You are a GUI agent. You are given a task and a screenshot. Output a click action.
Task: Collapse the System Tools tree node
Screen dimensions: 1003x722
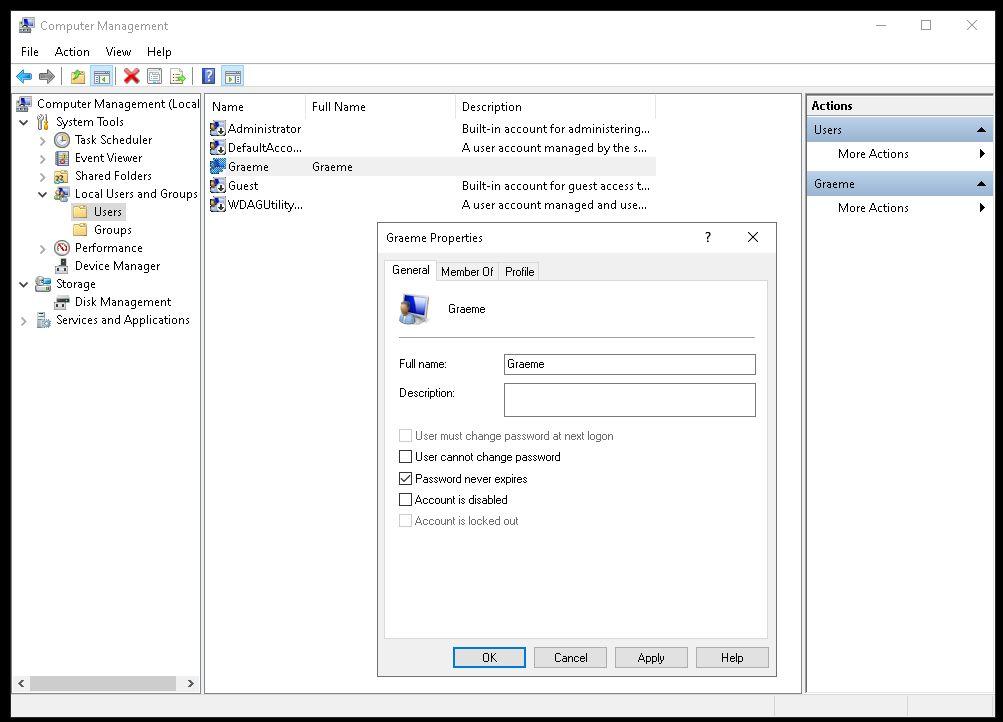click(24, 122)
